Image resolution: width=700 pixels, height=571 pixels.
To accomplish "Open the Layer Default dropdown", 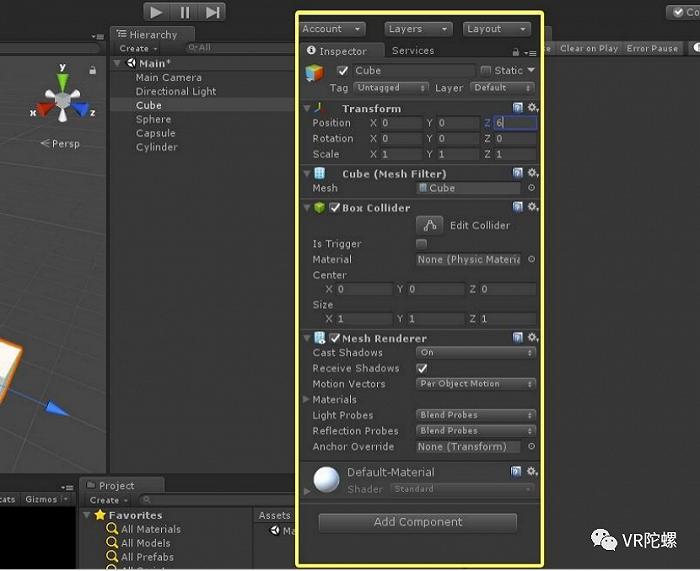I will click(x=503, y=88).
